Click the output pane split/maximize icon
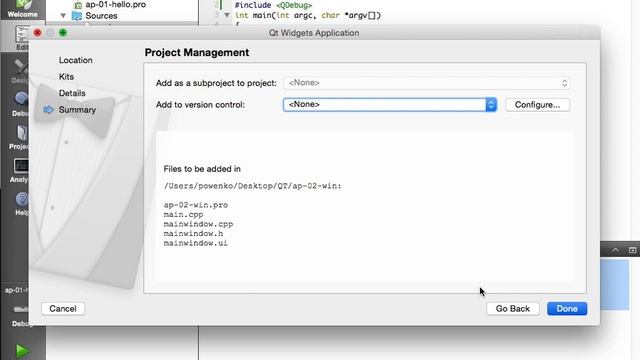 [632, 250]
